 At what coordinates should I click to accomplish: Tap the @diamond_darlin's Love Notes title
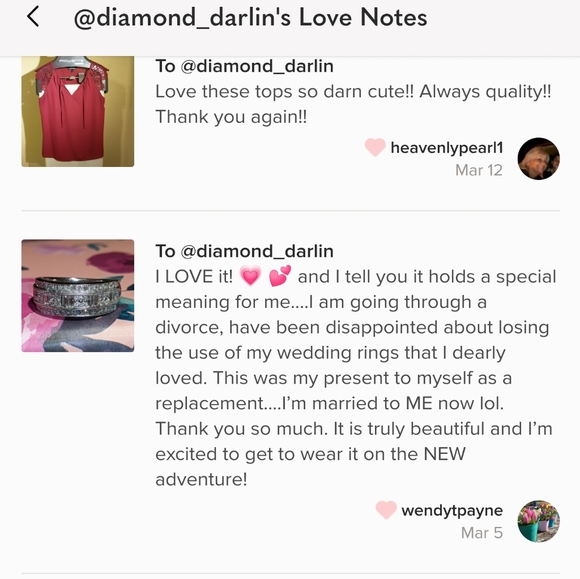pyautogui.click(x=250, y=17)
